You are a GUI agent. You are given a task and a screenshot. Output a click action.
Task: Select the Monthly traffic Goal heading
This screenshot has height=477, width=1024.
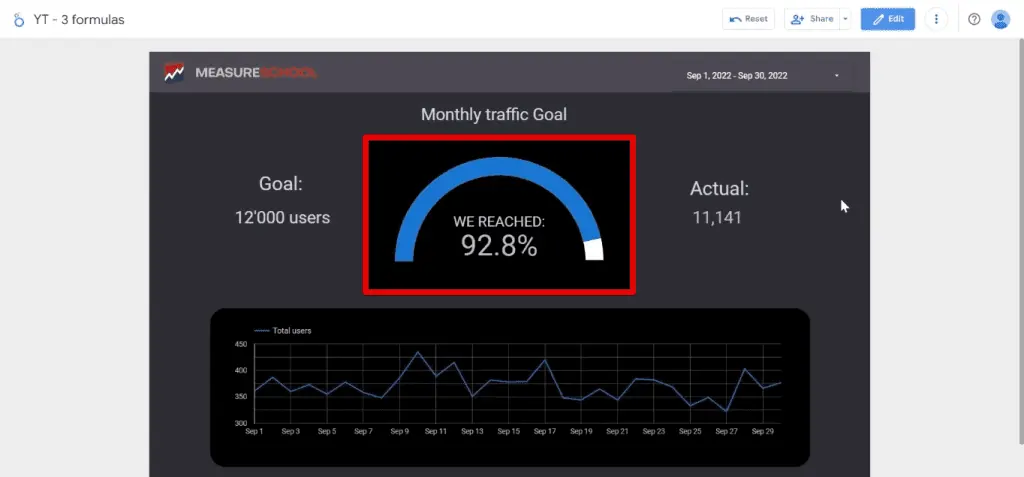click(493, 115)
